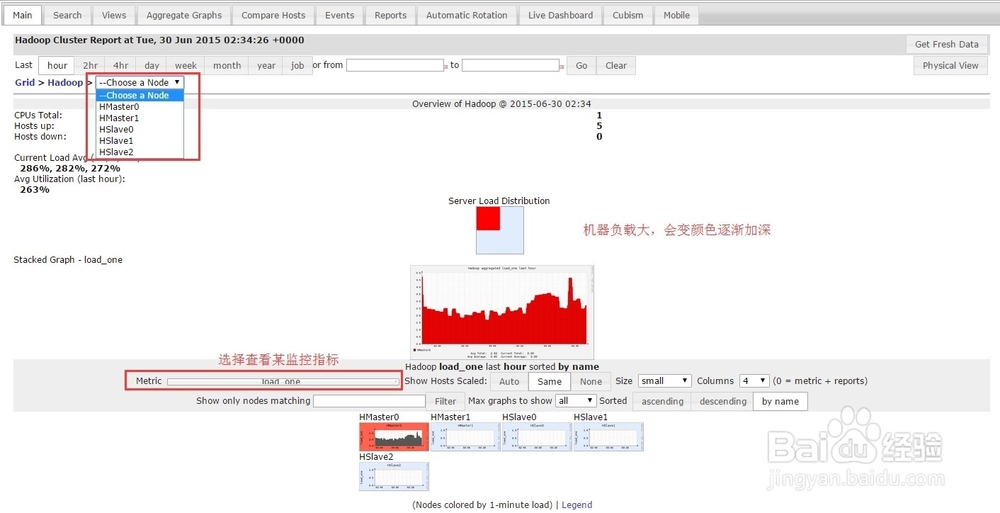Click the Clear button
Screen dimensions: 1000x513
pyautogui.click(x=615, y=65)
